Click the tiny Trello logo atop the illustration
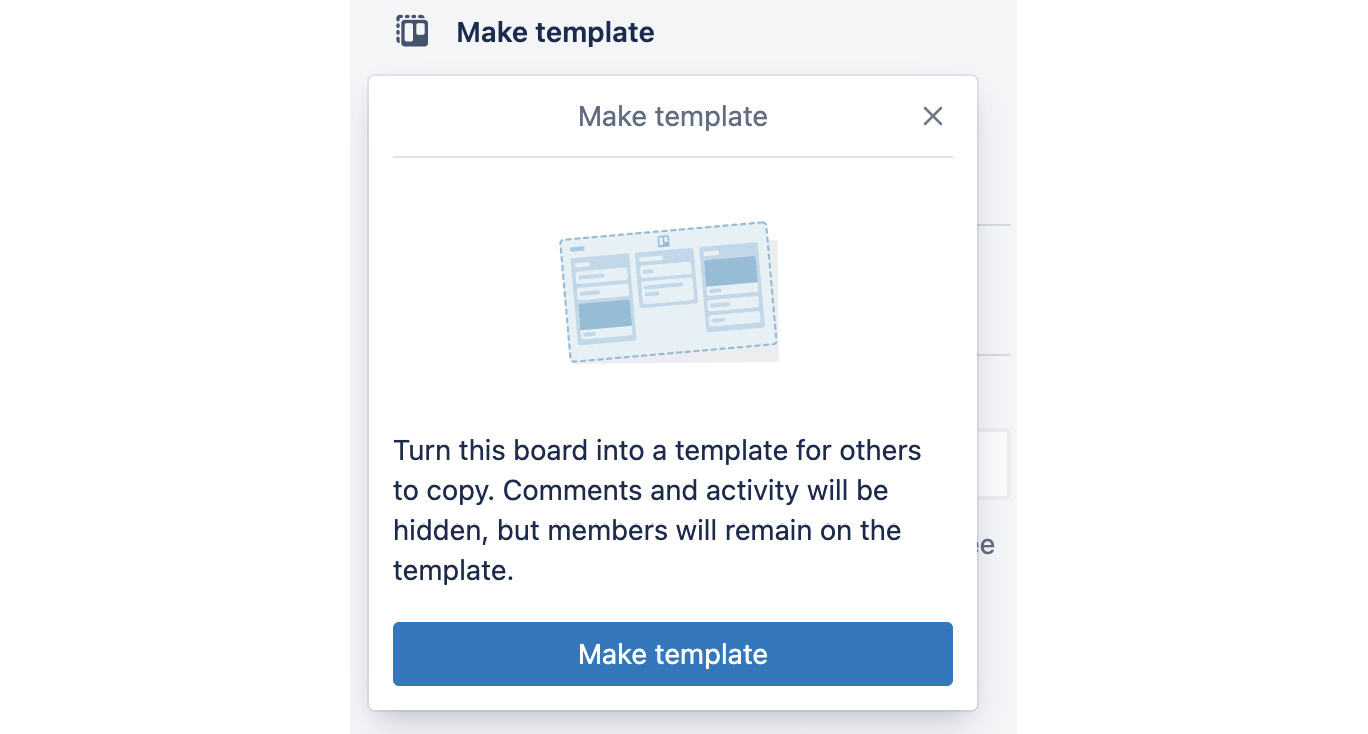 click(663, 241)
